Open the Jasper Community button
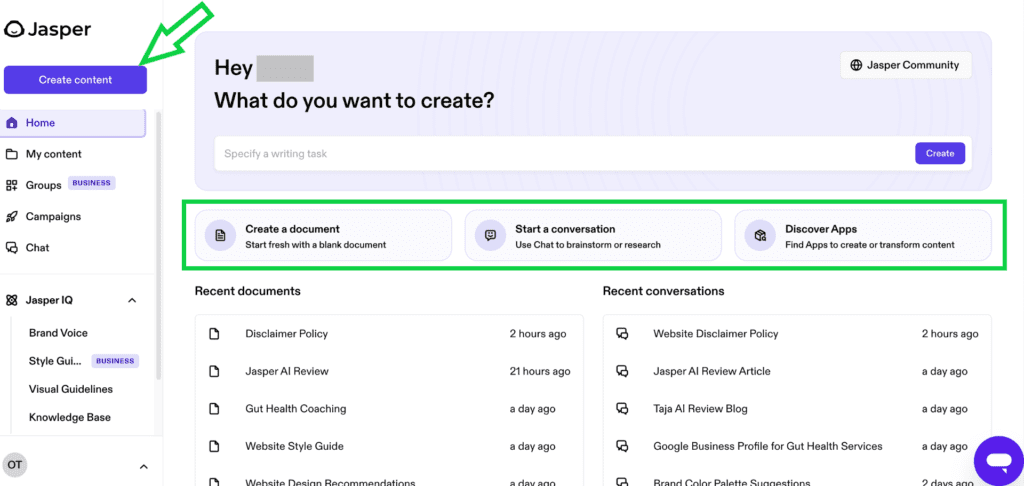The height and width of the screenshot is (486, 1024). pyautogui.click(x=906, y=65)
